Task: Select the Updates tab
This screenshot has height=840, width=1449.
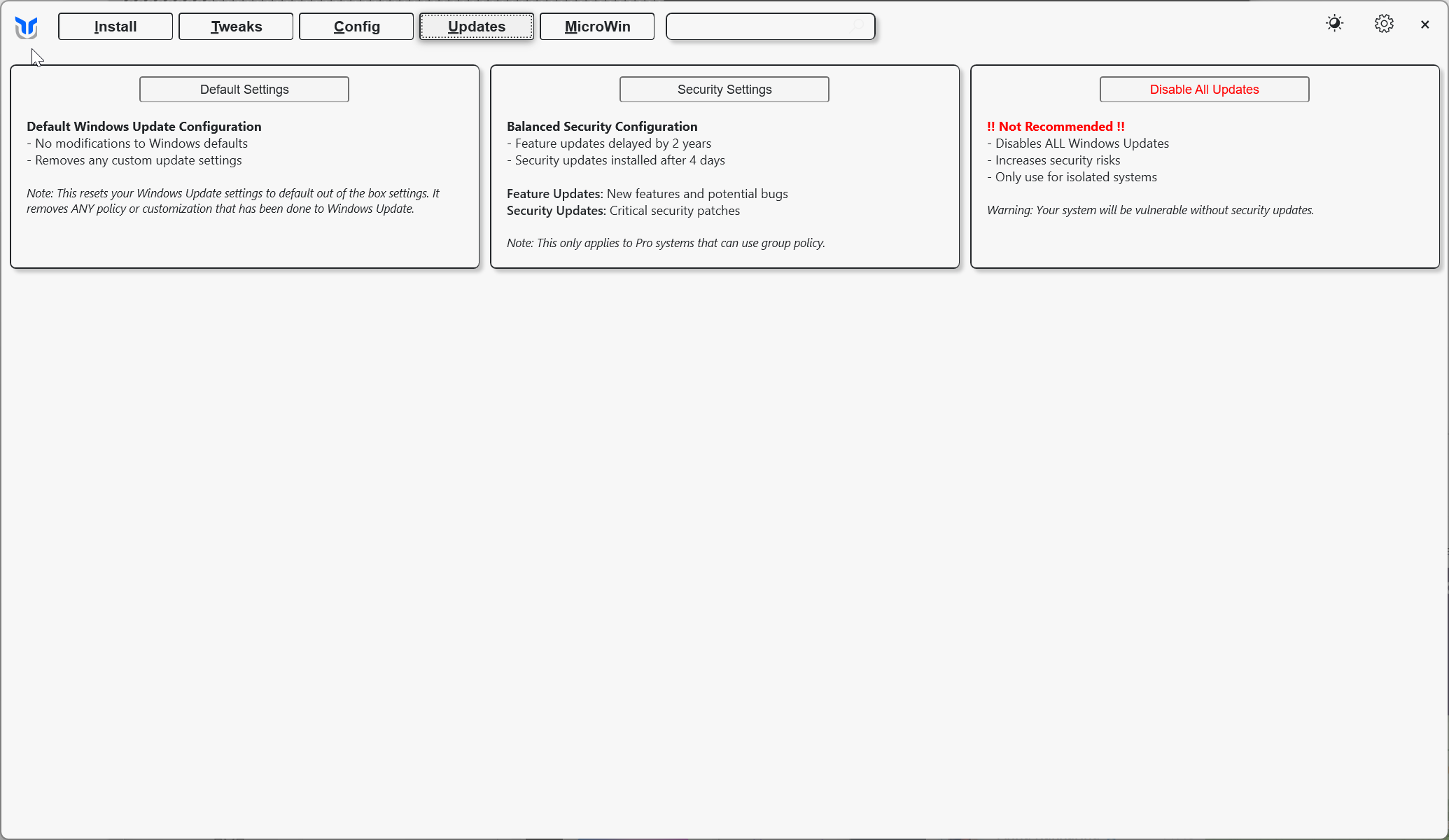Action: point(477,27)
